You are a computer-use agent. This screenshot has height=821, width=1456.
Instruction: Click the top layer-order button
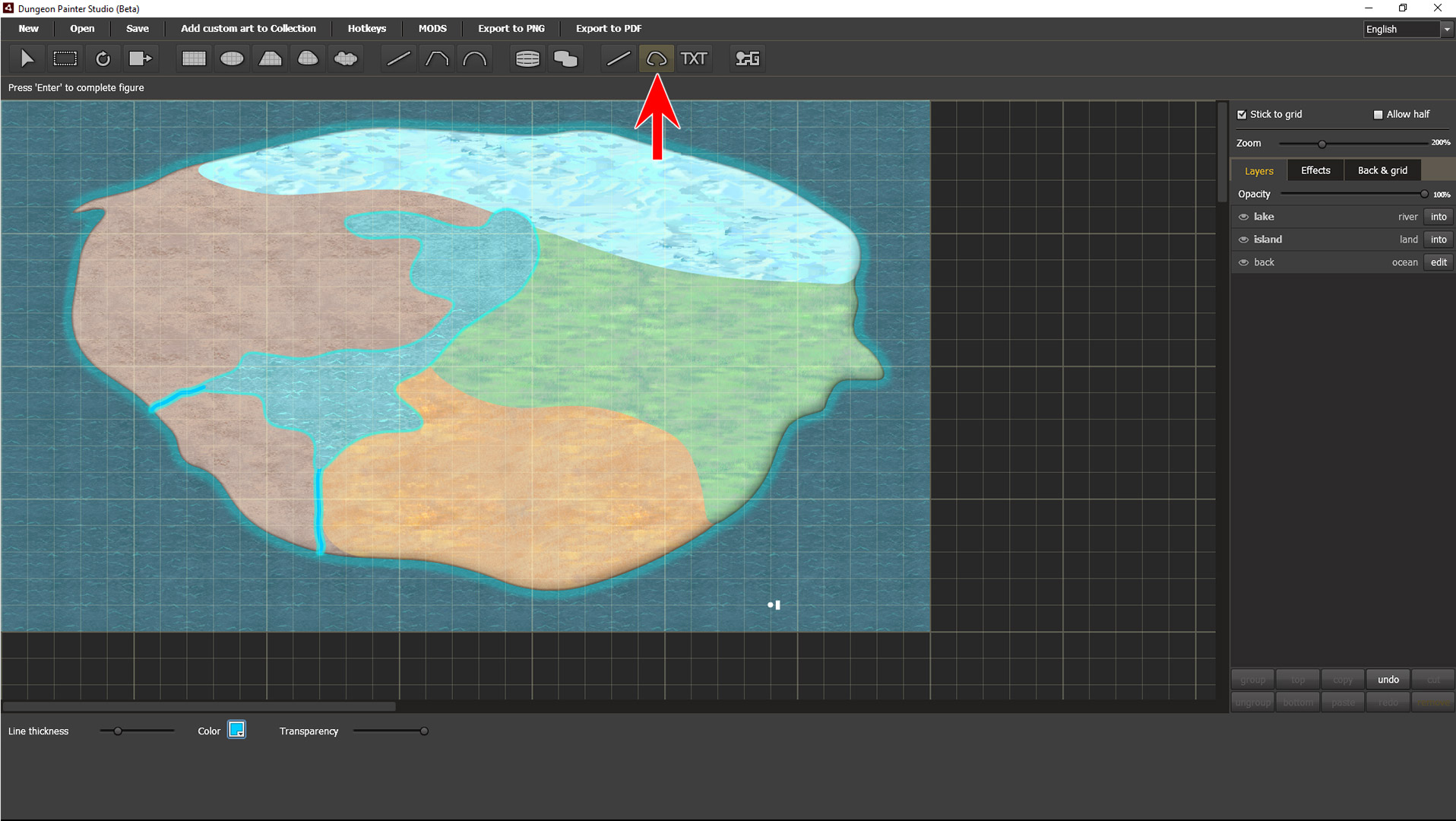pyautogui.click(x=1298, y=680)
